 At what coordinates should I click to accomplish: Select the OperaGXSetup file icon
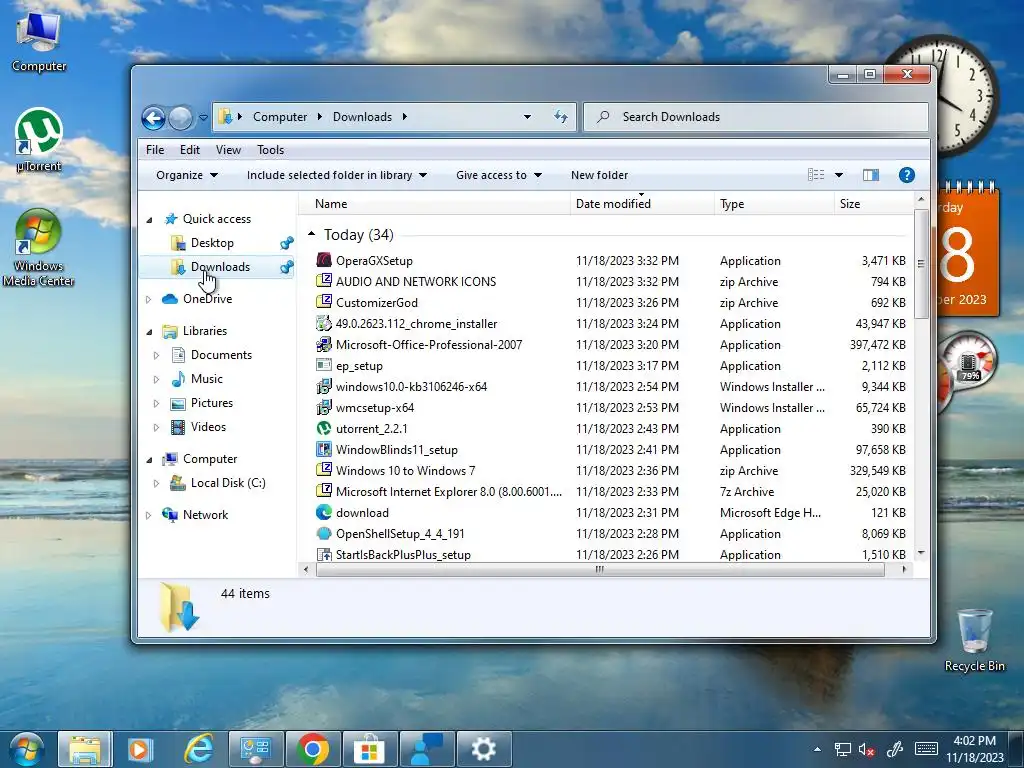click(x=324, y=260)
